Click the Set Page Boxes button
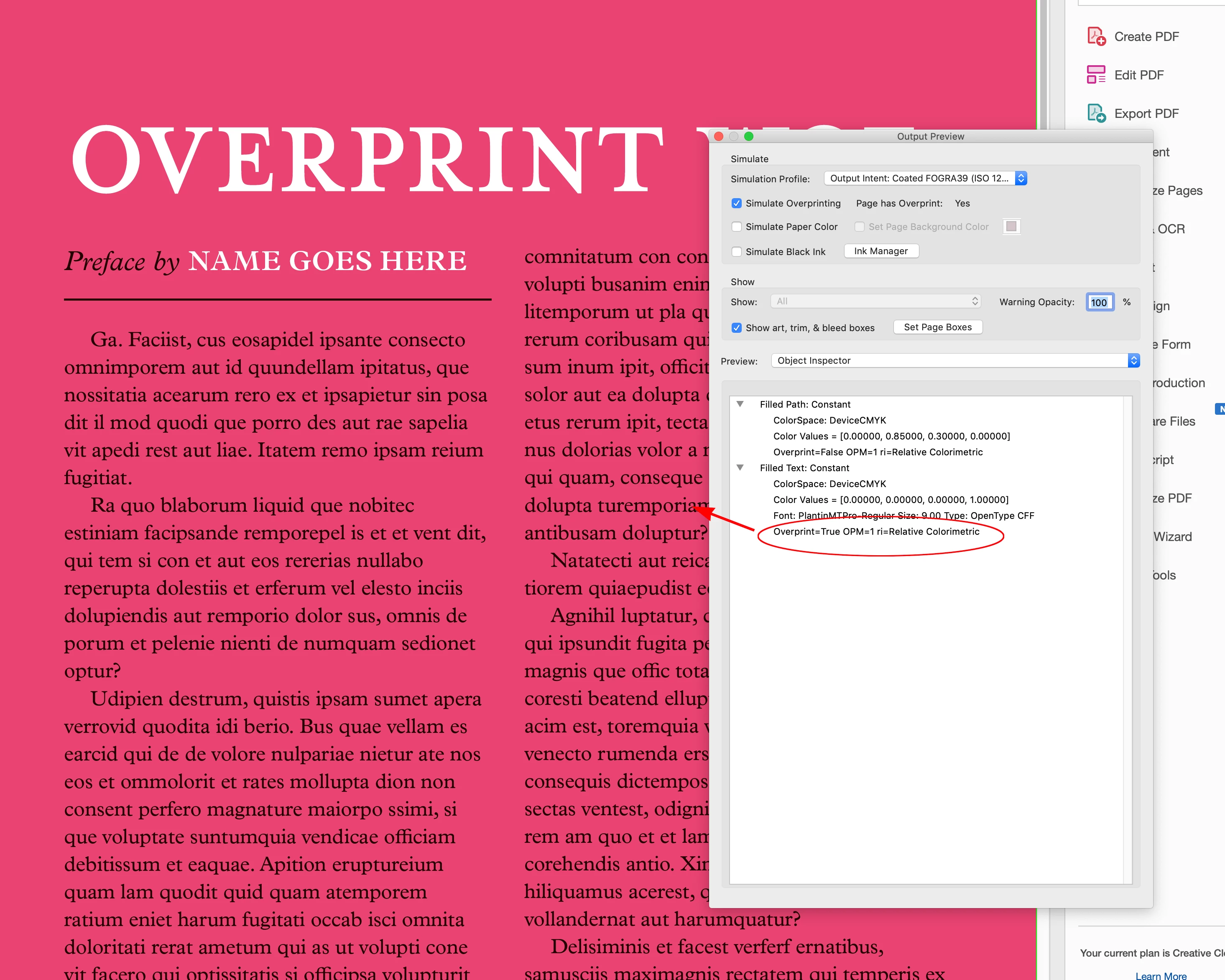The image size is (1225, 980). tap(937, 327)
